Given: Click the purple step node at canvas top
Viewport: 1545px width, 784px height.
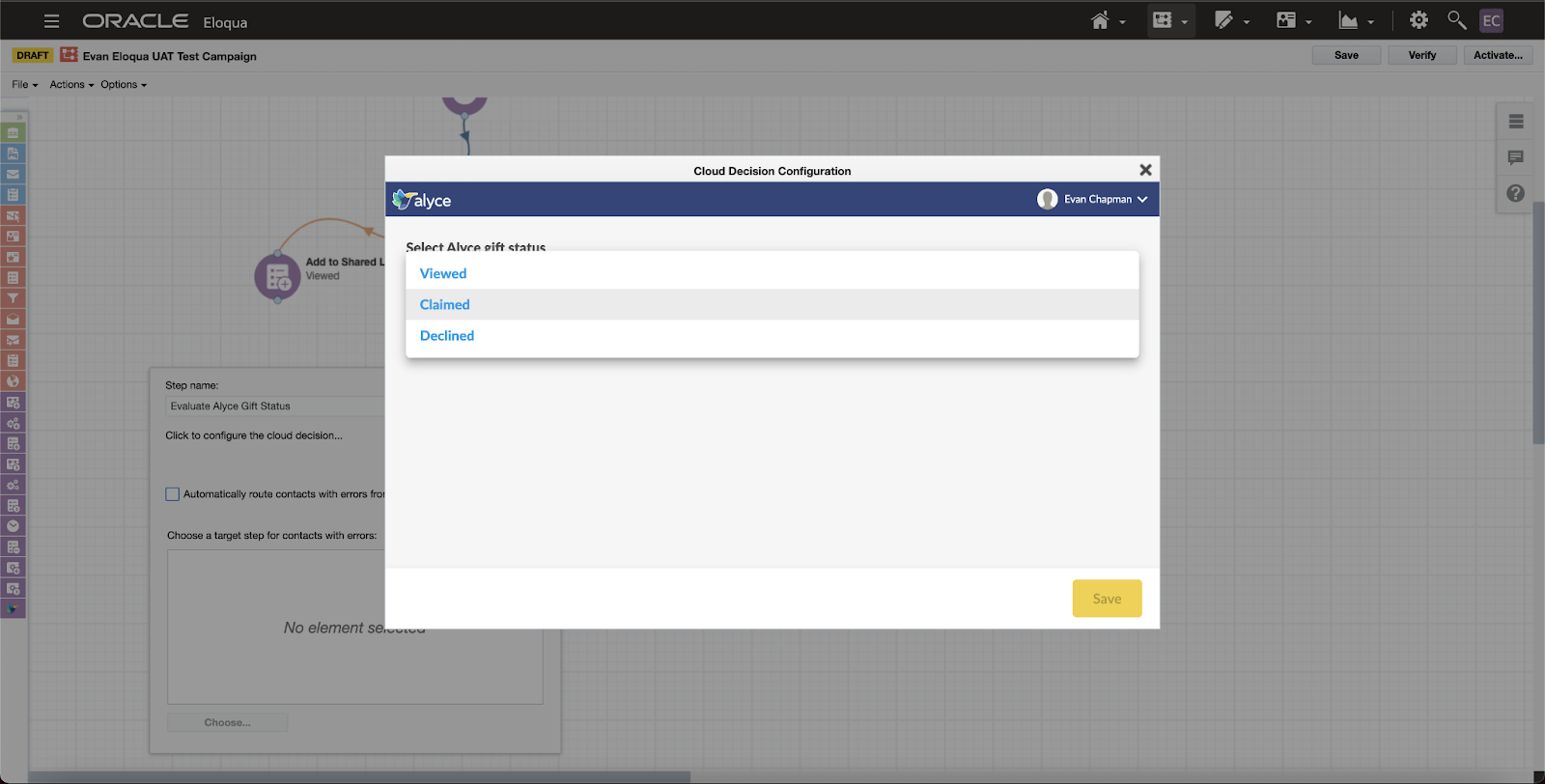Looking at the screenshot, I should (464, 104).
